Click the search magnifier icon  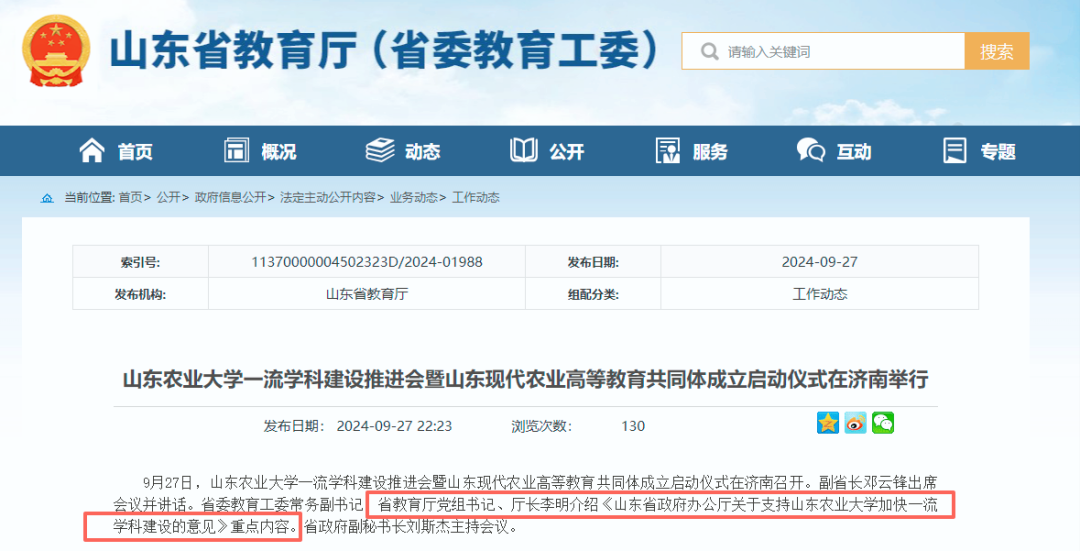tap(709, 52)
